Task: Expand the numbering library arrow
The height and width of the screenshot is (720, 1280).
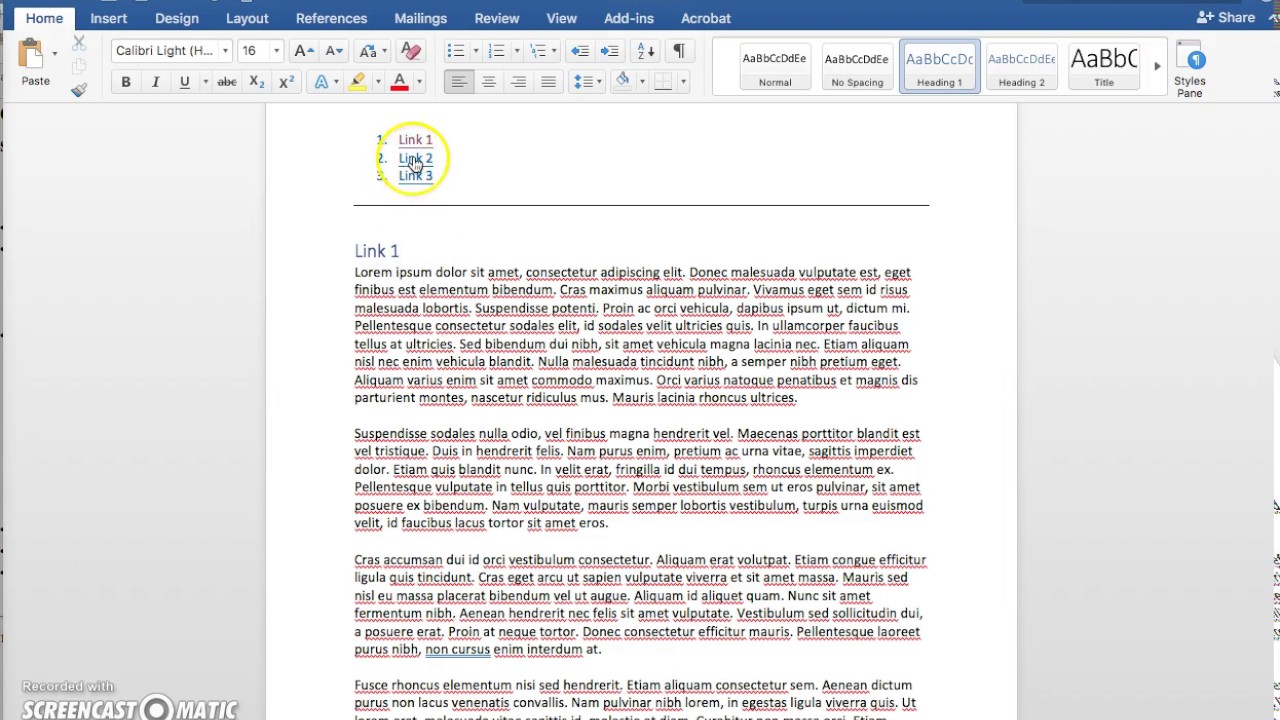Action: [x=516, y=51]
